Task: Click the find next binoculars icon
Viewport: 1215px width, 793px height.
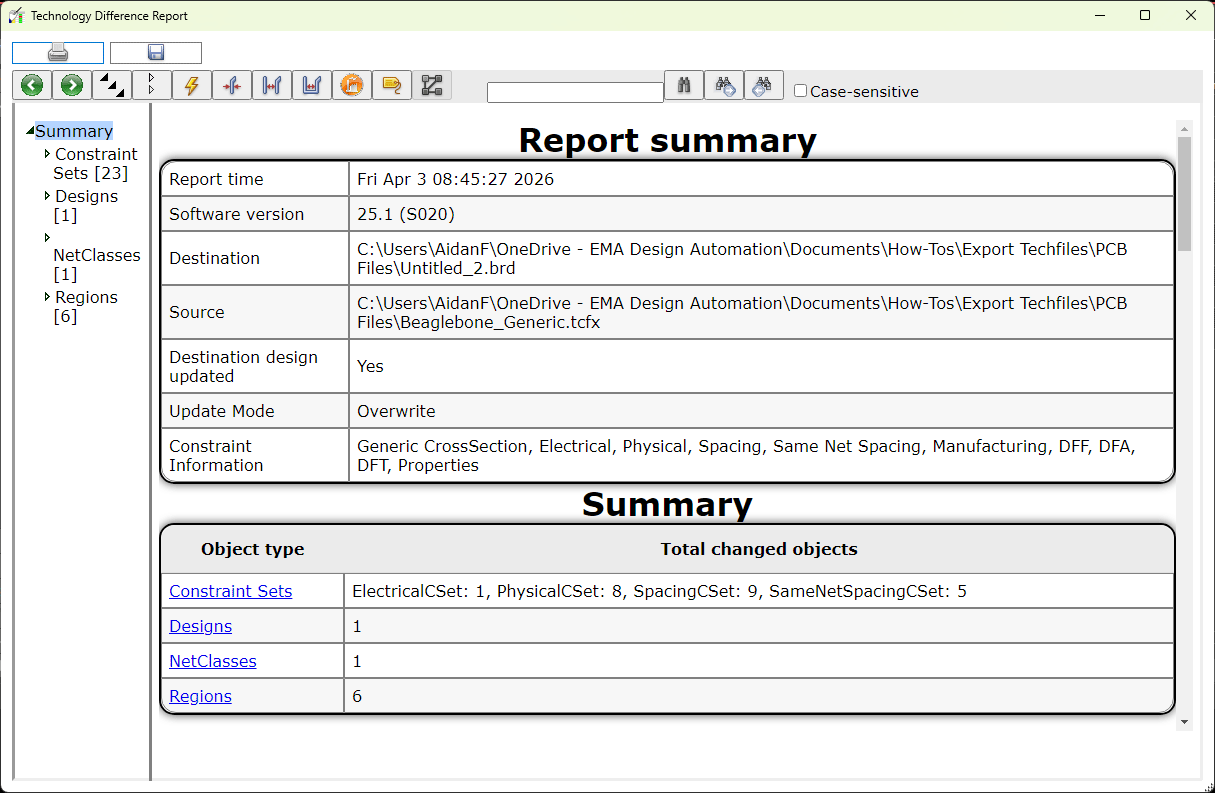Action: pyautogui.click(x=724, y=85)
